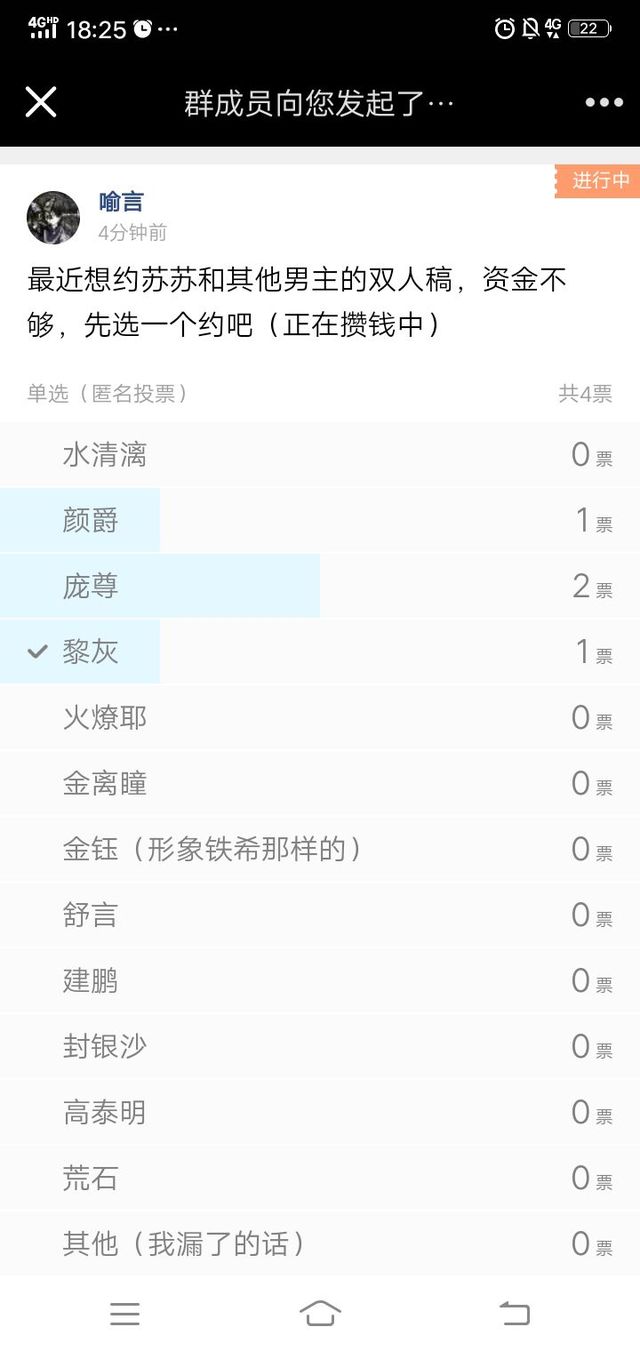Choose the 火燎耶 poll option
The image size is (640, 1351).
(x=320, y=718)
